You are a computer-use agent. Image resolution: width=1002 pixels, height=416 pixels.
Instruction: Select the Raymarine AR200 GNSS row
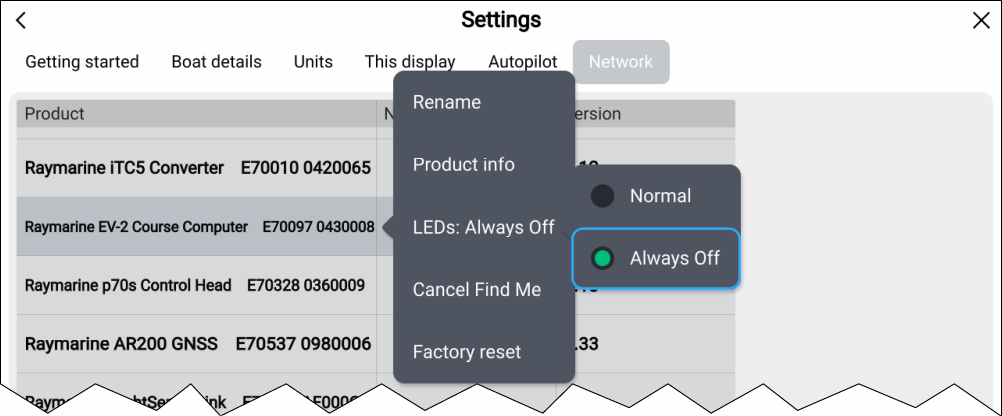tap(197, 344)
